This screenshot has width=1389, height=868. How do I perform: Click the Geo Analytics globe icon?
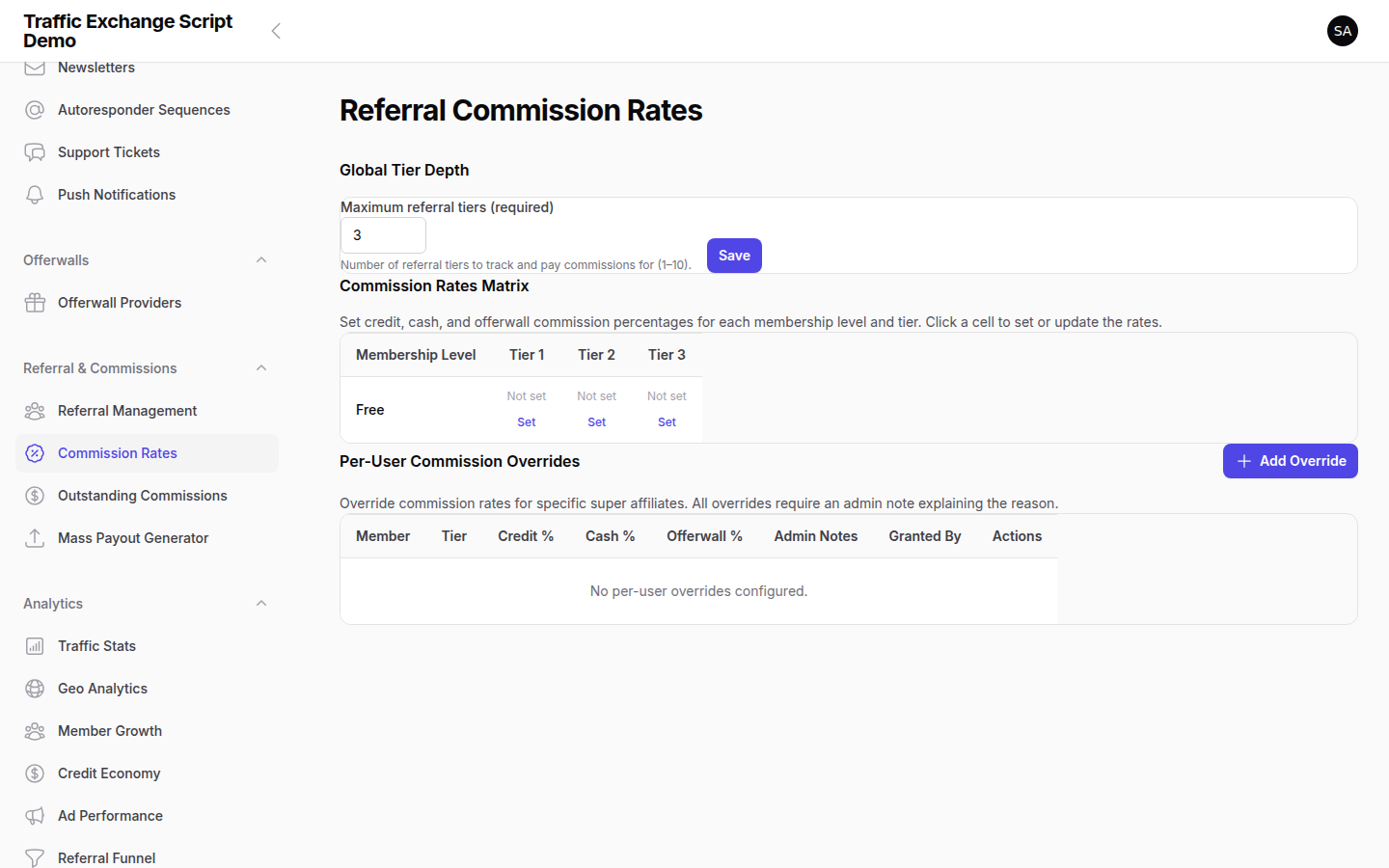point(35,688)
